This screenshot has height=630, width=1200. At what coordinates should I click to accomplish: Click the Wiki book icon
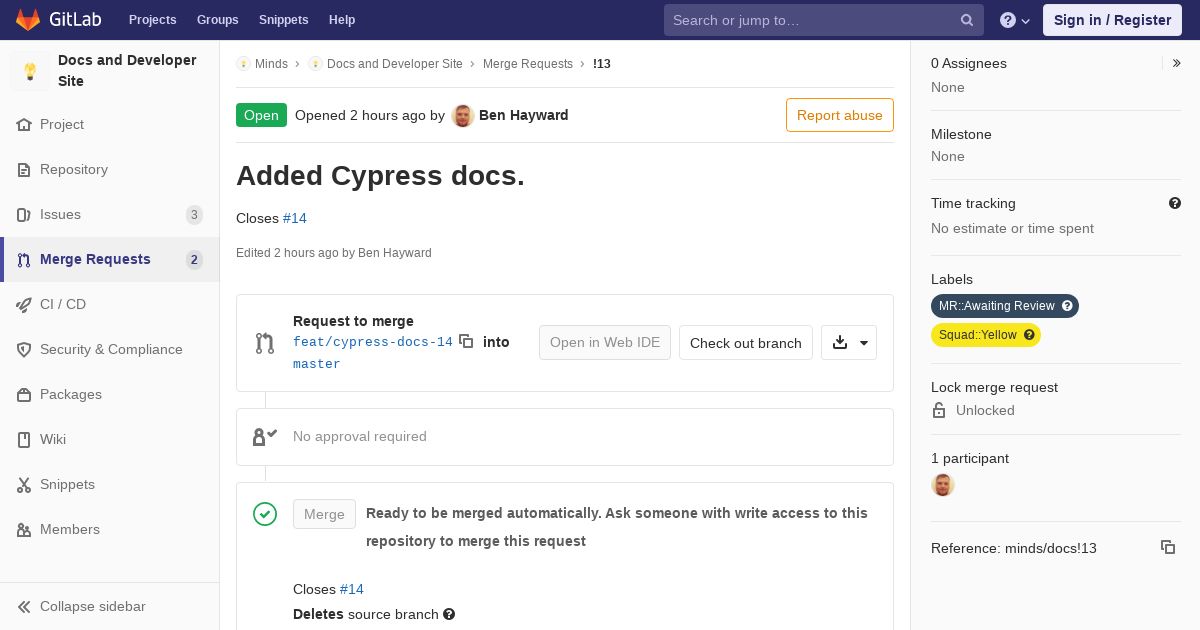pyautogui.click(x=24, y=440)
